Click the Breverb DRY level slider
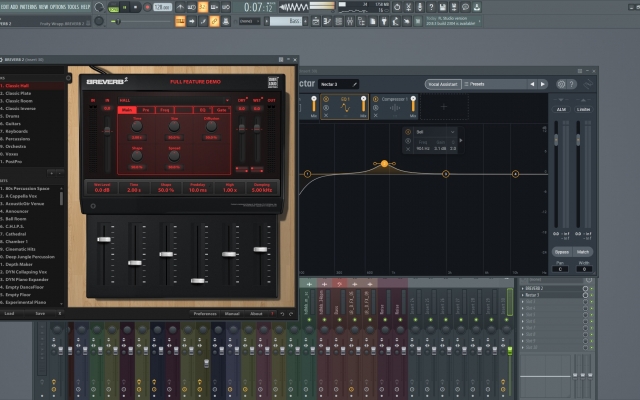The width and height of the screenshot is (640, 400). click(x=242, y=129)
